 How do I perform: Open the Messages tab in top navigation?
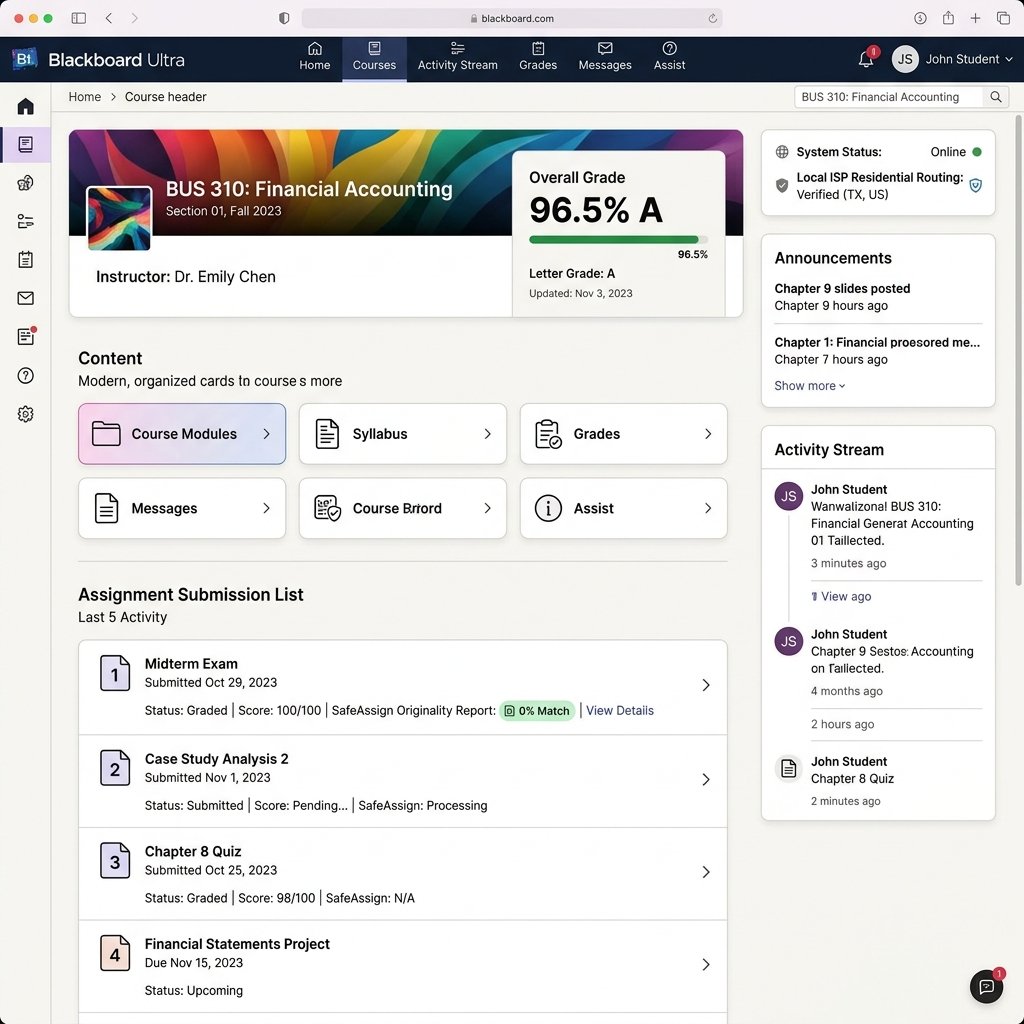pyautogui.click(x=605, y=57)
